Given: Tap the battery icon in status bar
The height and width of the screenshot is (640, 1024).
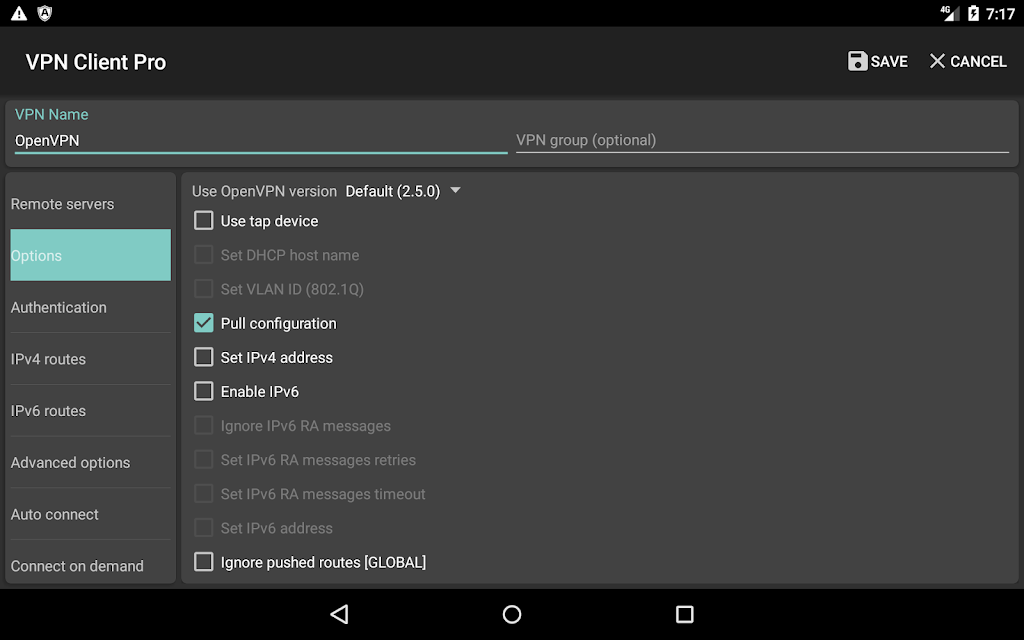Looking at the screenshot, I should point(974,14).
